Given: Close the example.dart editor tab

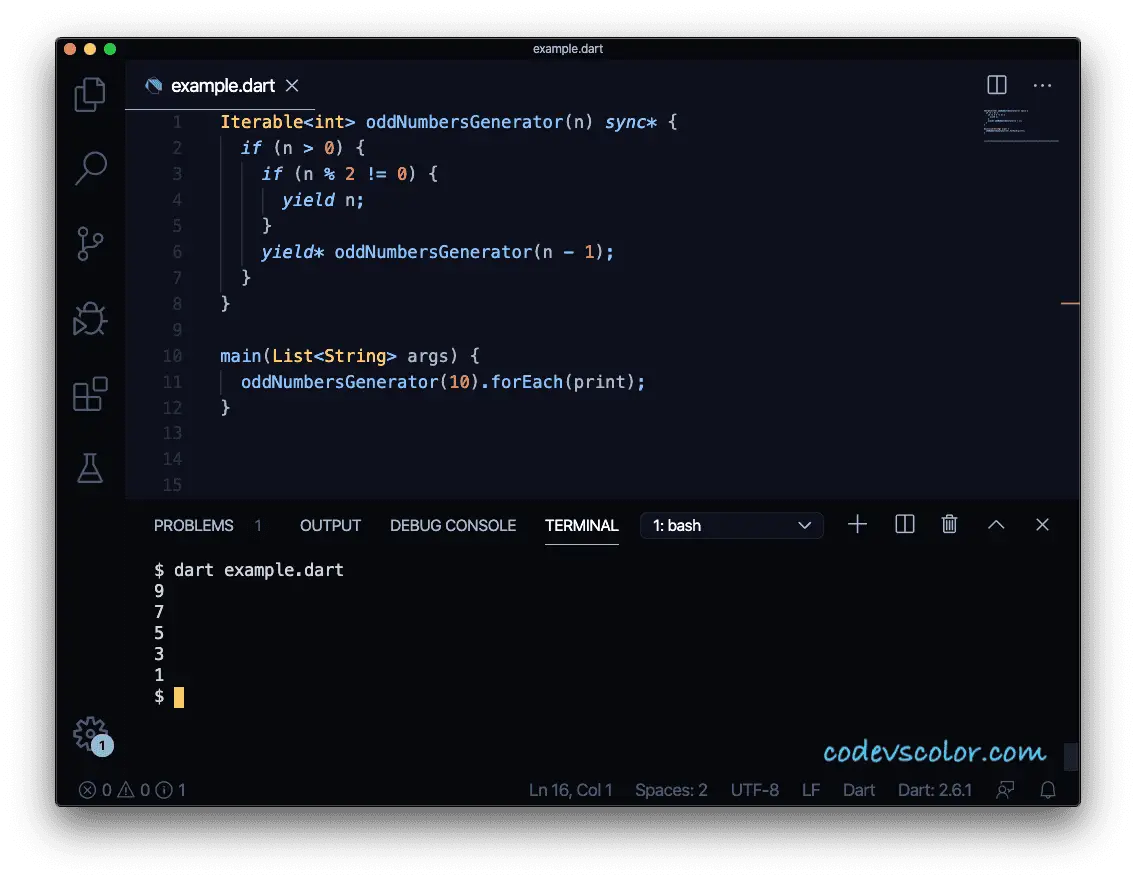Looking at the screenshot, I should pyautogui.click(x=292, y=85).
